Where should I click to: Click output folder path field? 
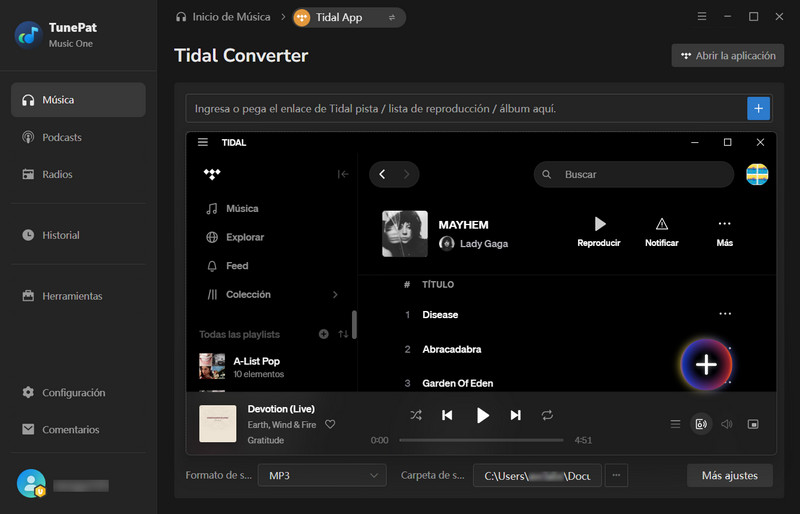[x=537, y=476]
